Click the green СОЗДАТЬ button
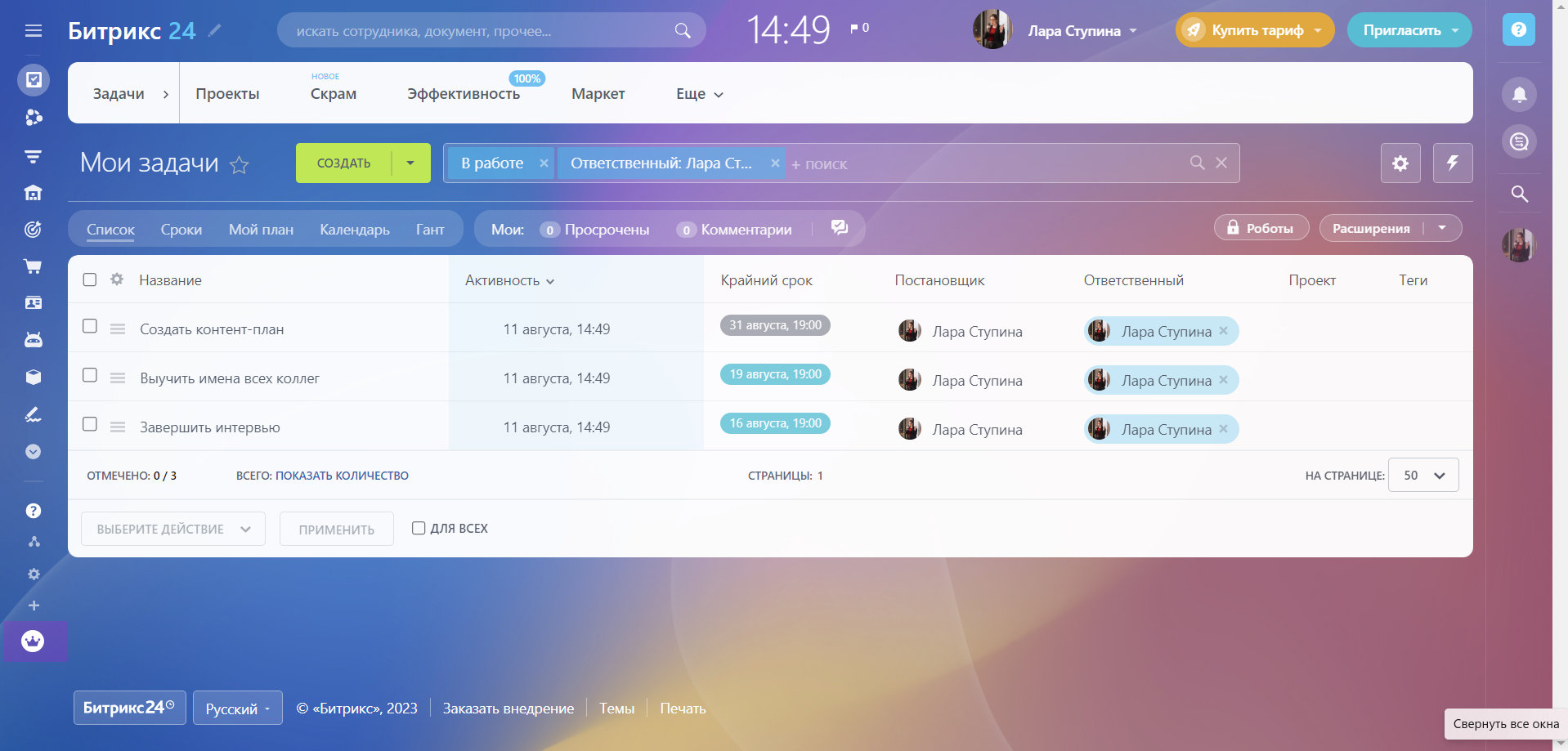The height and width of the screenshot is (751, 1568). [x=343, y=163]
